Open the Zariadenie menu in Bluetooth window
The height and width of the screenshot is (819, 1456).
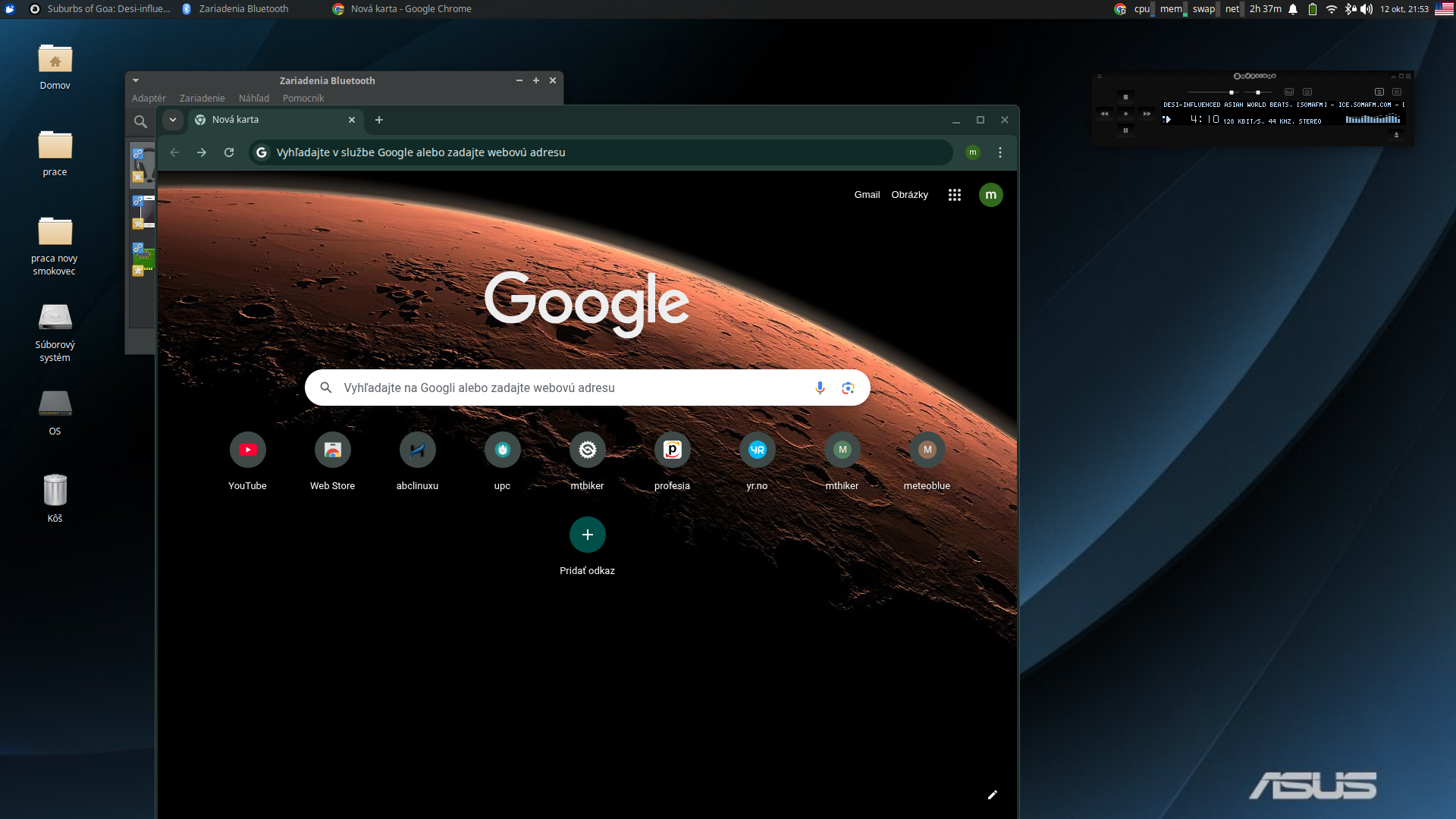202,98
